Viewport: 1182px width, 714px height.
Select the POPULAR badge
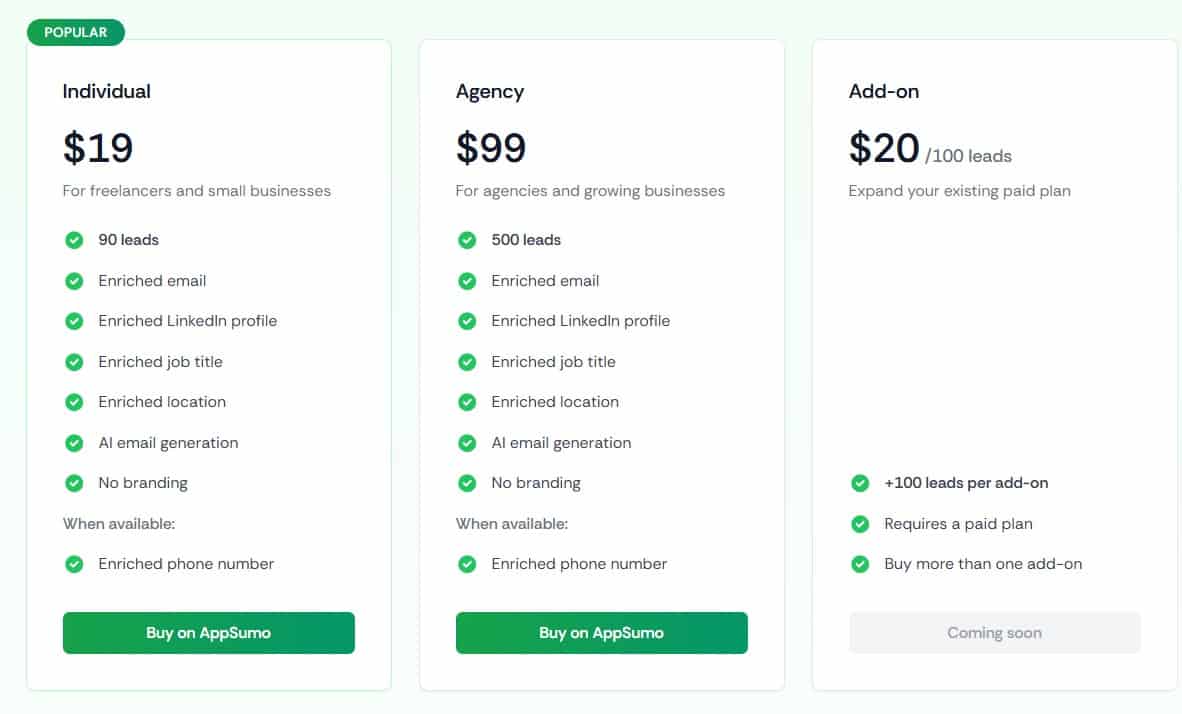(x=76, y=32)
